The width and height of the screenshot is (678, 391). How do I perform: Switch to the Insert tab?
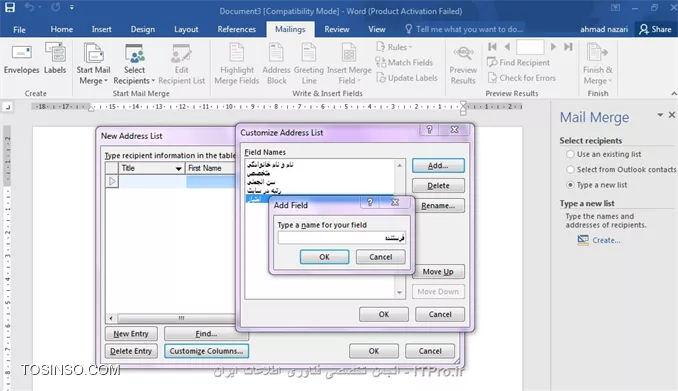(101, 29)
